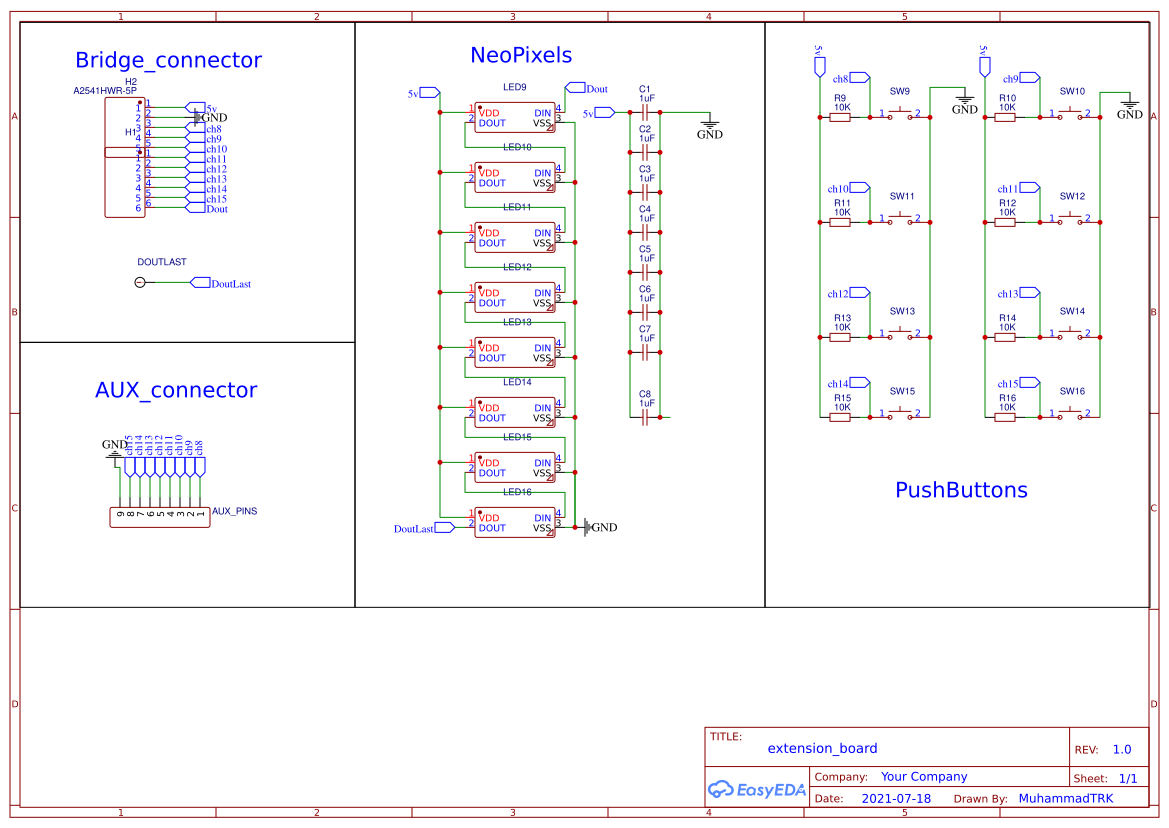Click the DOUTLAST circle terminal symbol
Image resolution: width=1169 pixels, height=828 pixels.
tap(139, 282)
